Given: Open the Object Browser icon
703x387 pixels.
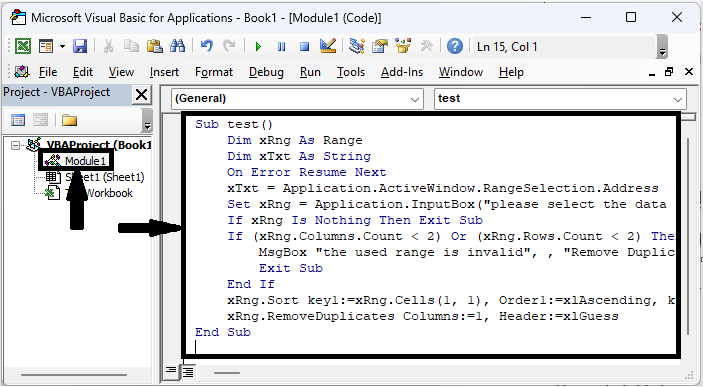Looking at the screenshot, I should pyautogui.click(x=403, y=46).
